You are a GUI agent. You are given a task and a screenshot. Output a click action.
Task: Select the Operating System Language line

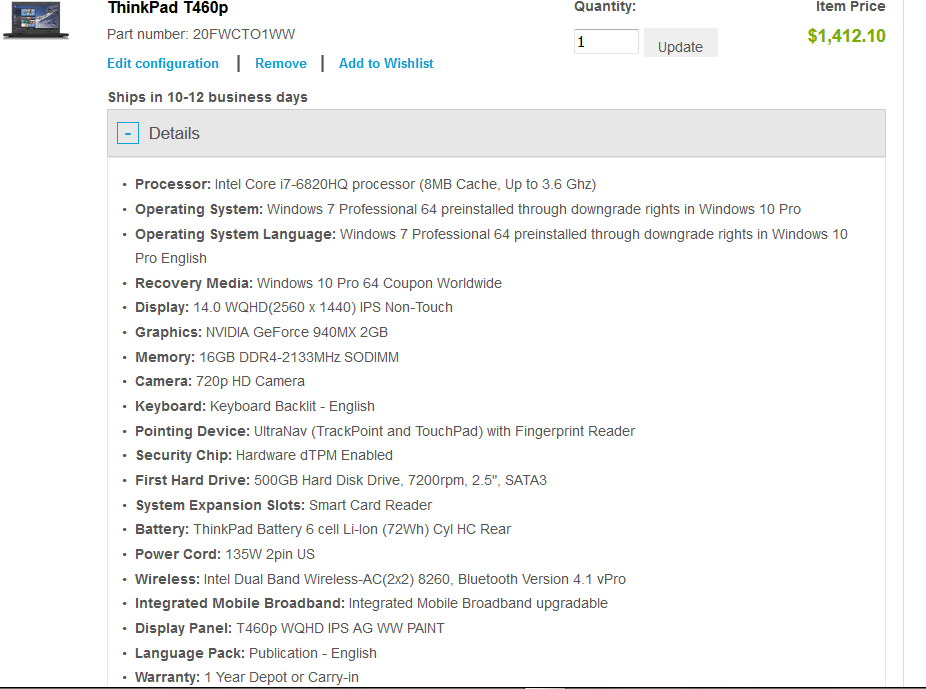click(x=491, y=246)
